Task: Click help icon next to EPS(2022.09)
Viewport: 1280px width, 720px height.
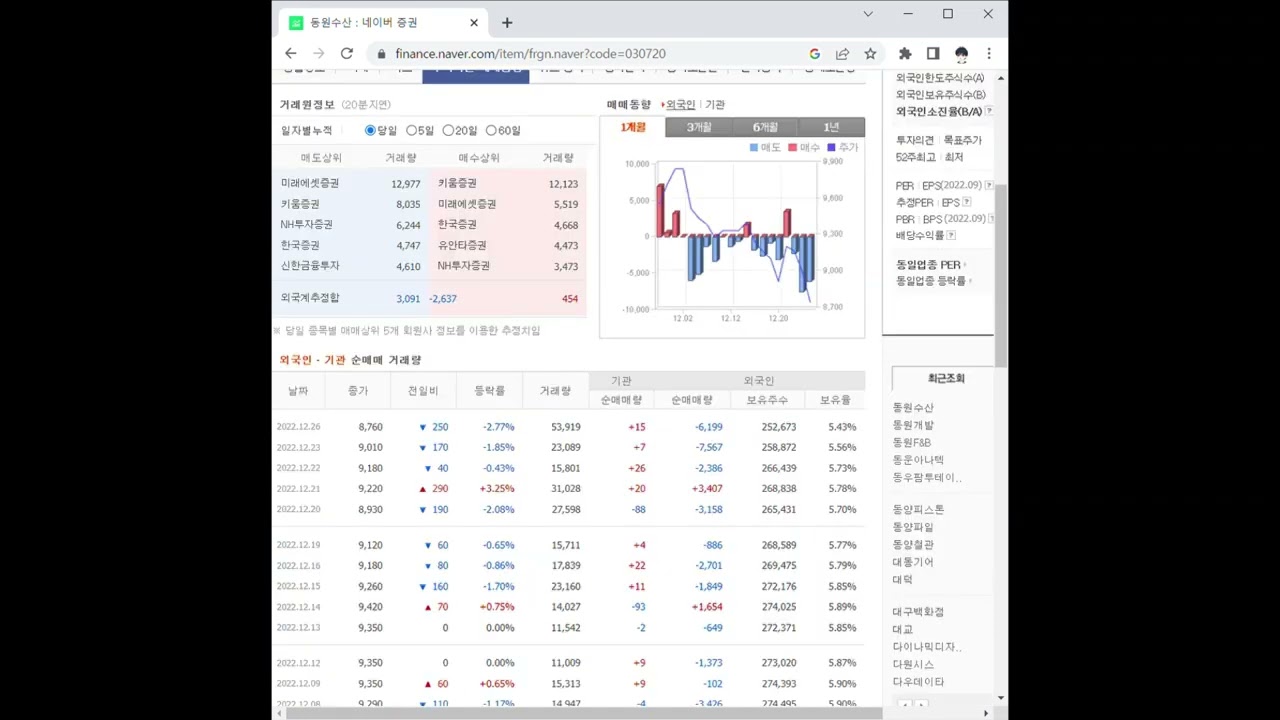Action: tap(989, 185)
